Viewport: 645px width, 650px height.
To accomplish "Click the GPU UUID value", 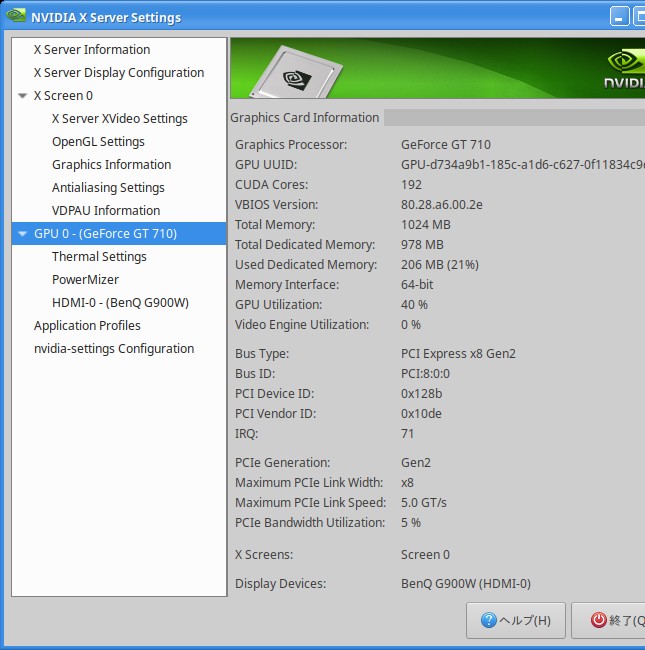I will point(523,165).
